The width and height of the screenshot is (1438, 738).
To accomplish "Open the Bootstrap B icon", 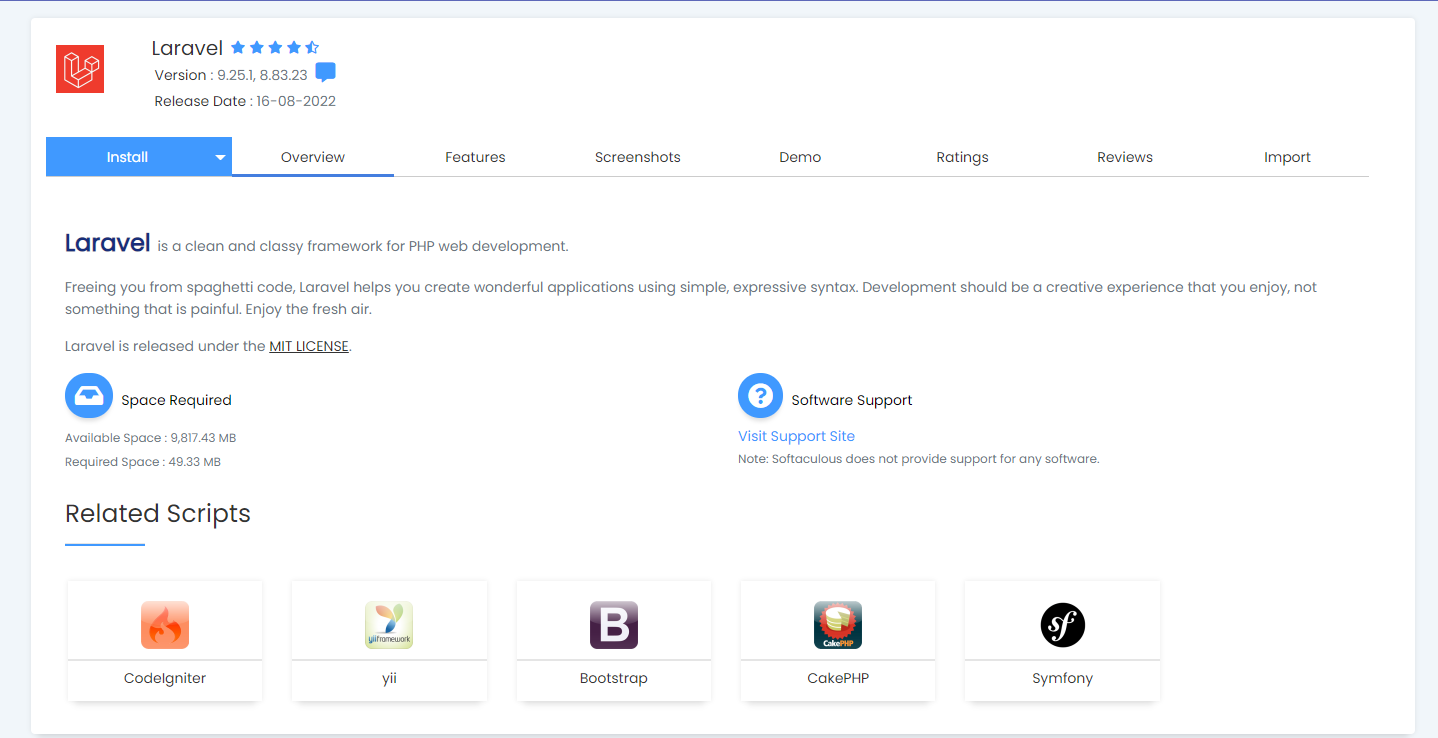I will tap(614, 625).
